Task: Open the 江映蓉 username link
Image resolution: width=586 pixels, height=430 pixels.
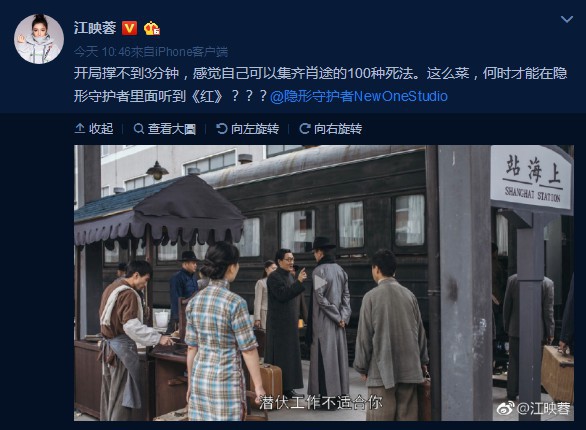Action: coord(95,28)
